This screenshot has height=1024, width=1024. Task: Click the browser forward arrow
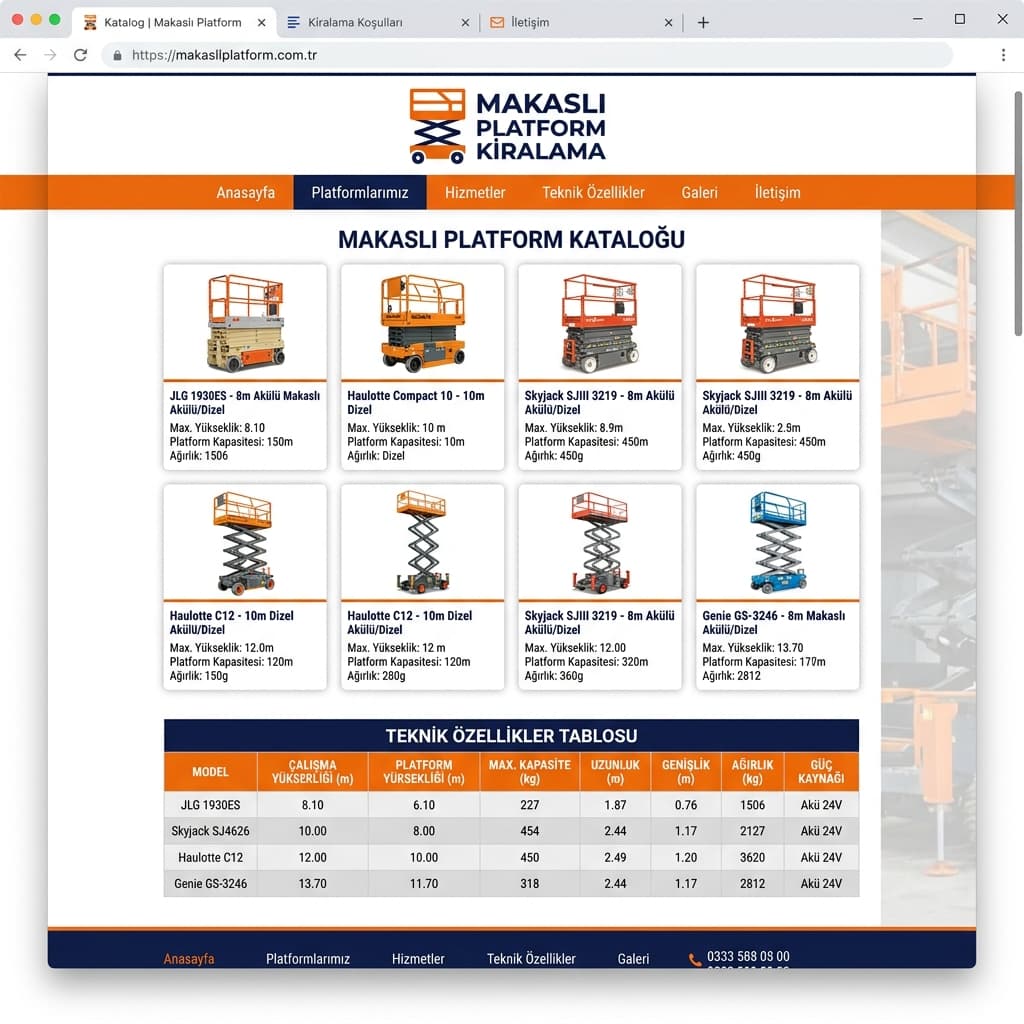pos(50,55)
